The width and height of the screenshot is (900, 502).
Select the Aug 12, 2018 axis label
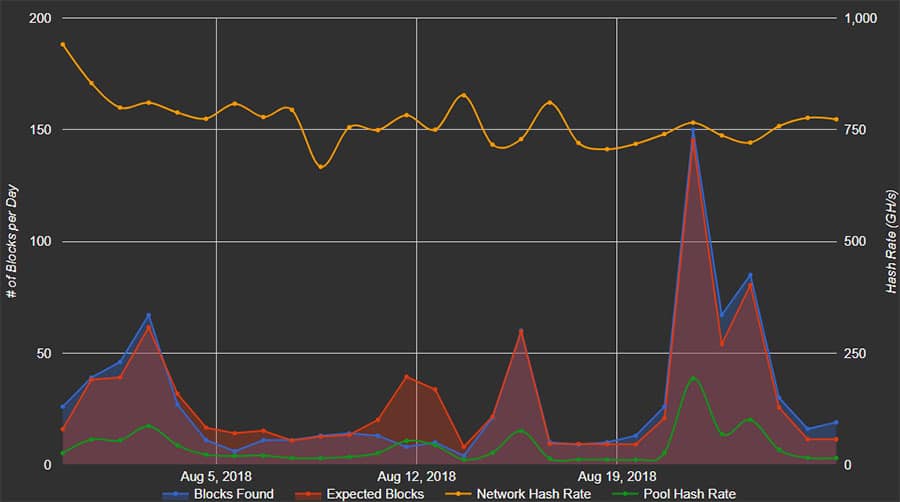pos(417,476)
